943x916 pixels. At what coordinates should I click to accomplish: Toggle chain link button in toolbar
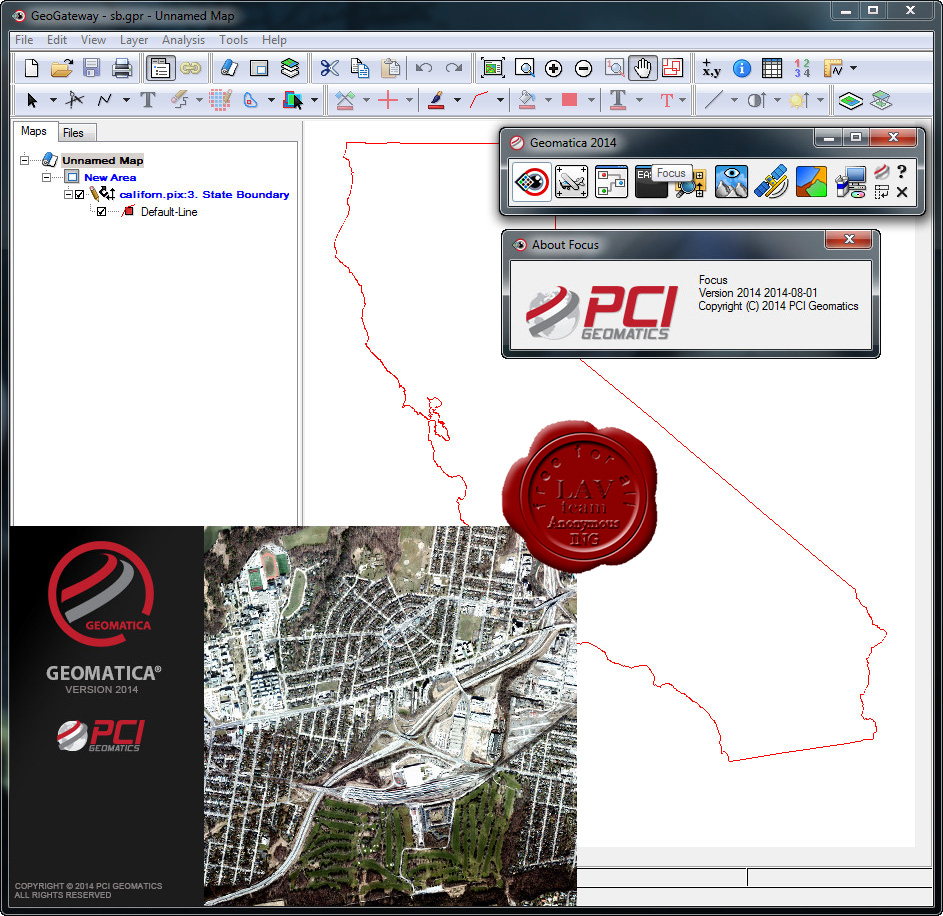[191, 69]
